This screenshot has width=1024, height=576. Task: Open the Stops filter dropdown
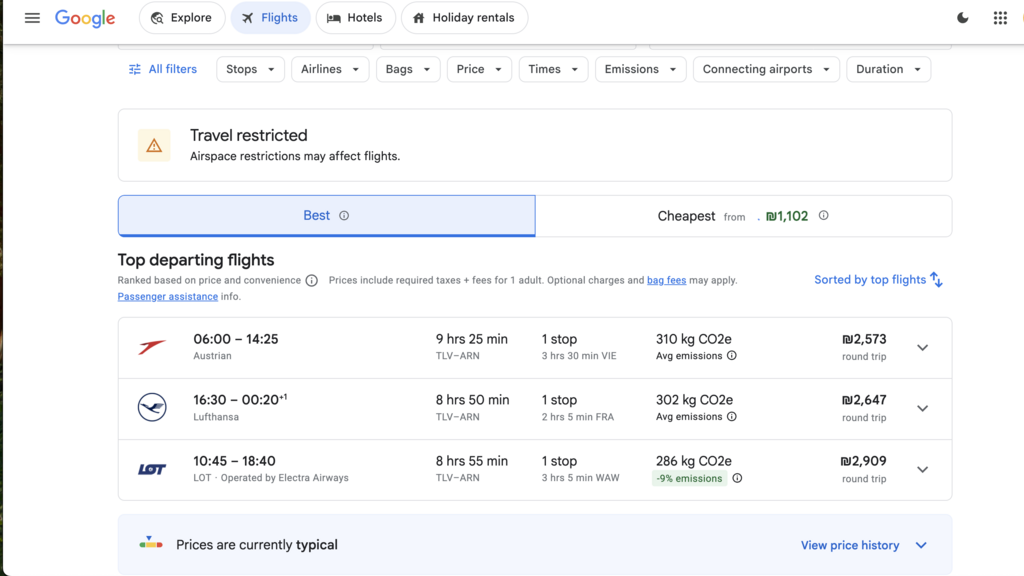(250, 69)
